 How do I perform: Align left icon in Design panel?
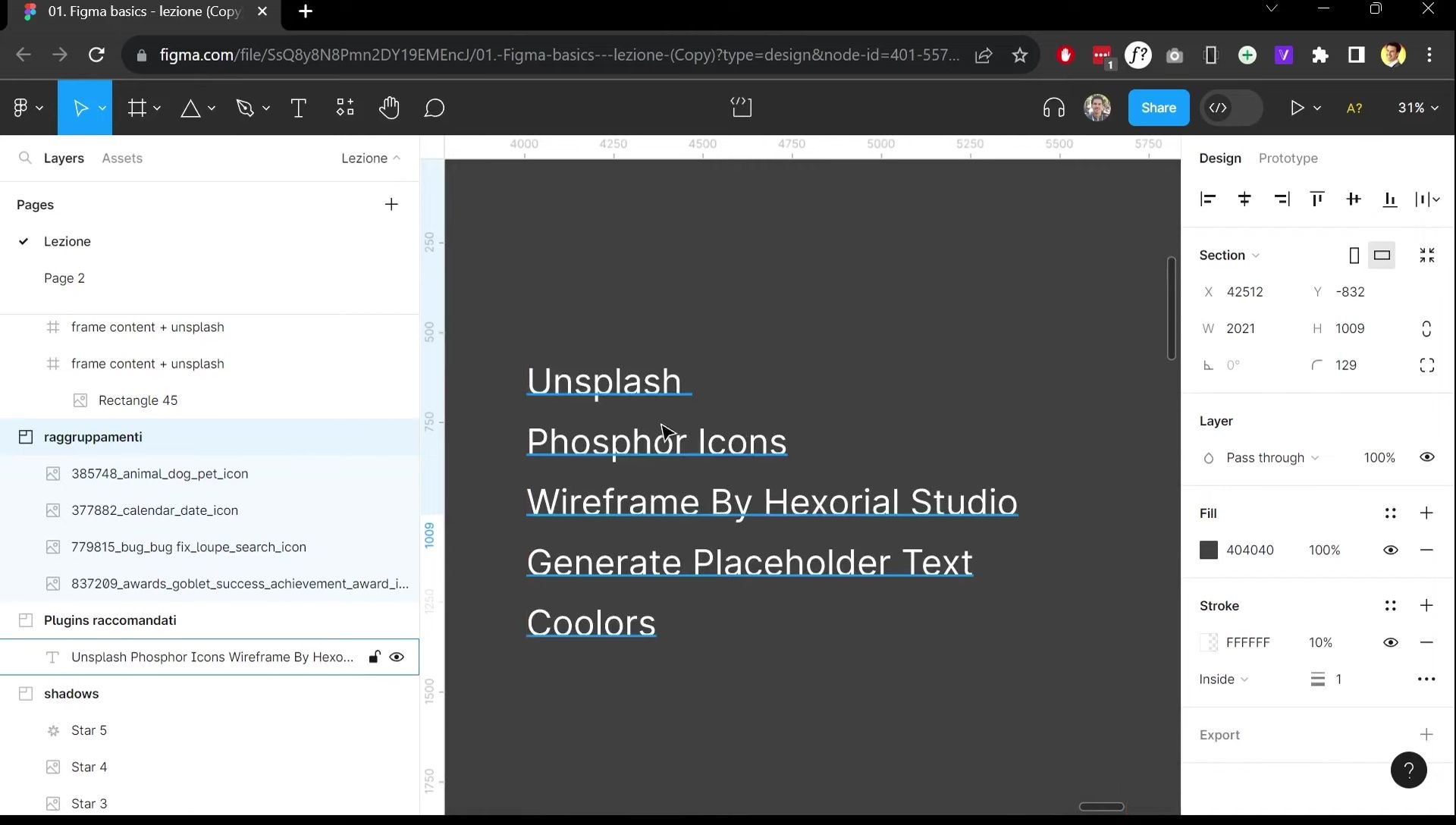[x=1208, y=199]
